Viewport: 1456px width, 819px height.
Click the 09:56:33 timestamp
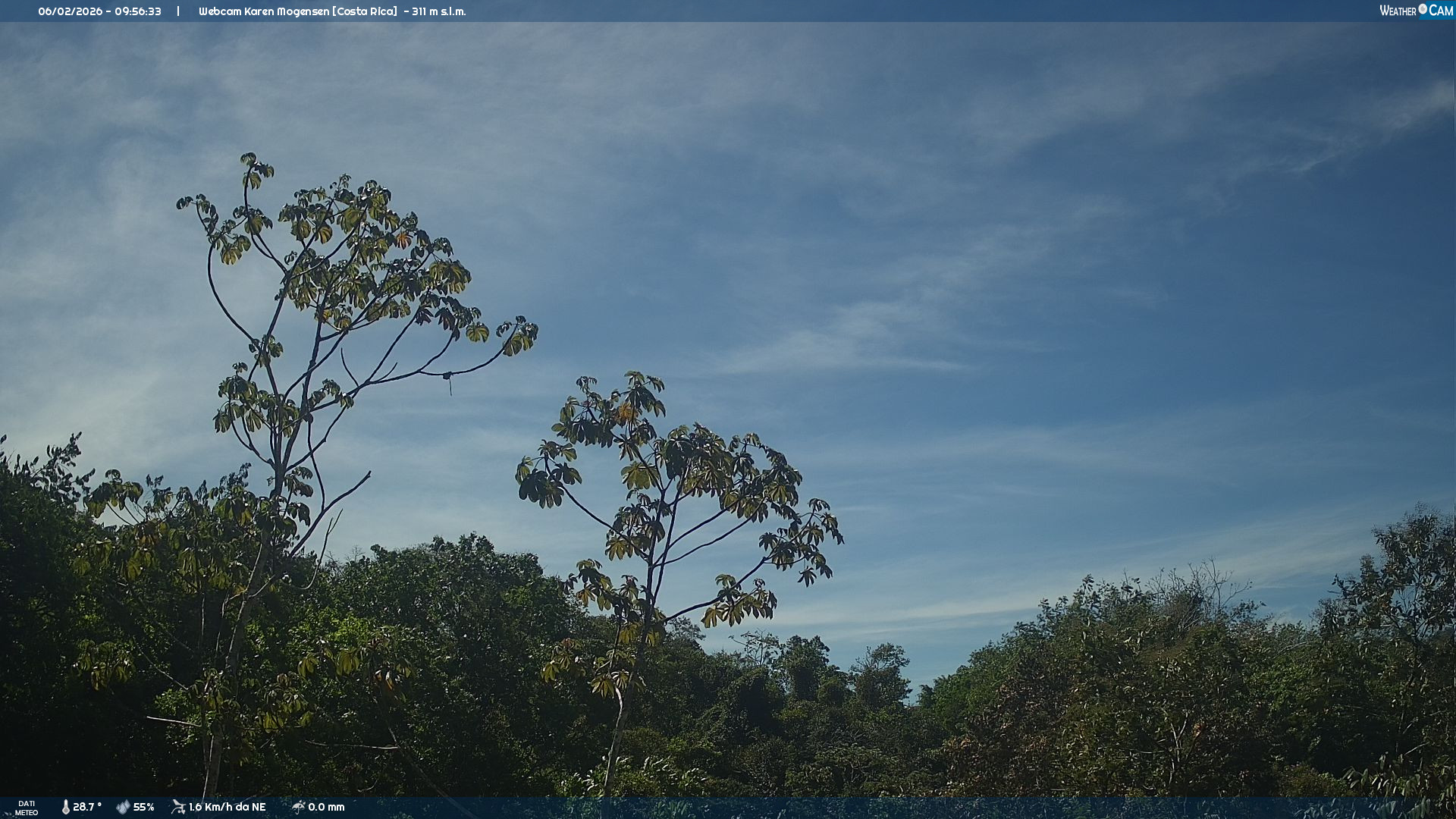pyautogui.click(x=138, y=11)
